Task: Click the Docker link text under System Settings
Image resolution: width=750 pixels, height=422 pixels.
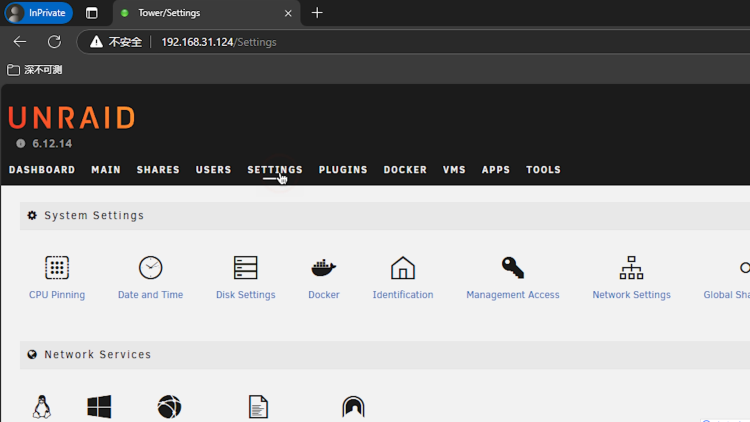Action: click(x=324, y=295)
